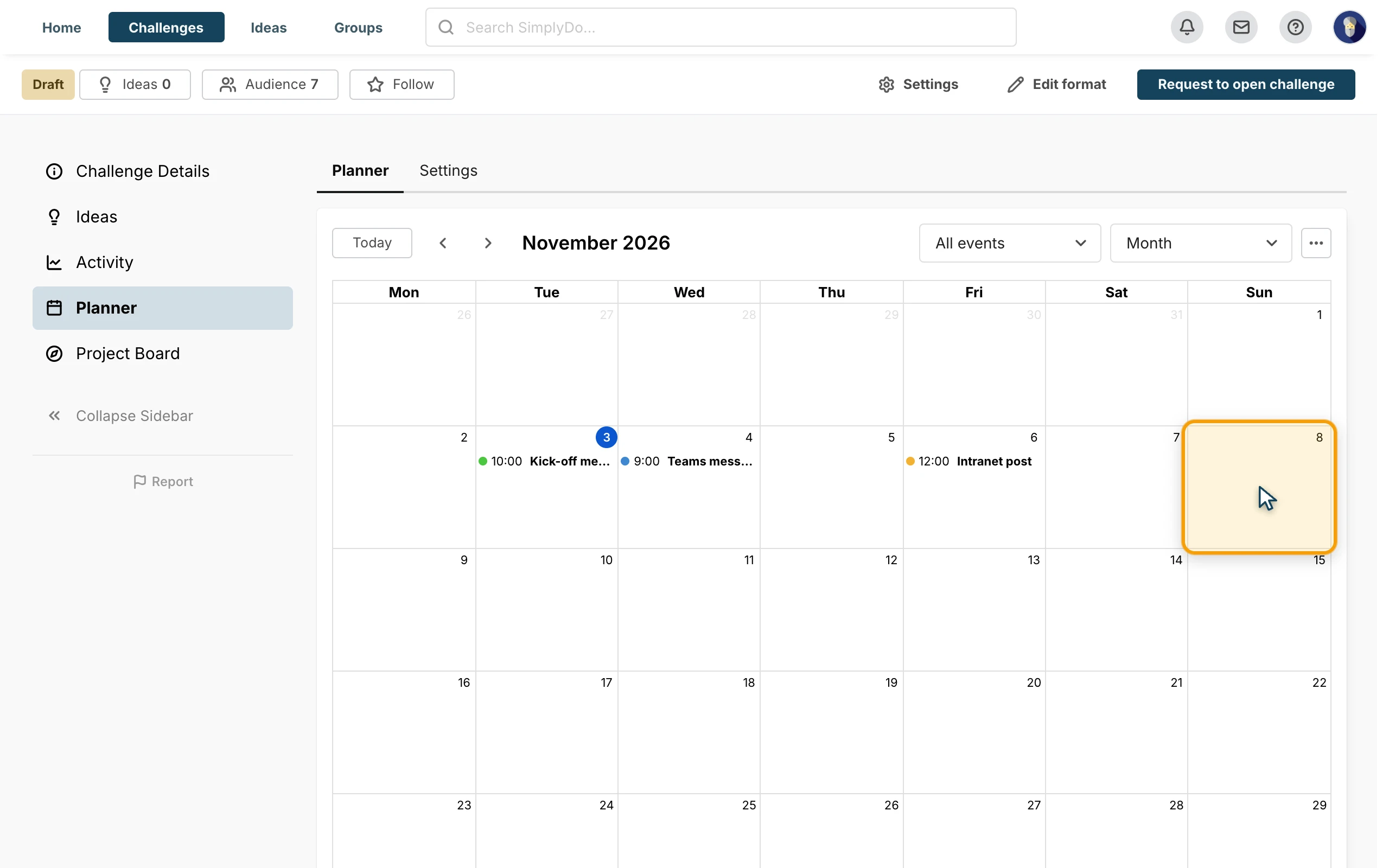Jump to Today in the calendar

[x=372, y=243]
